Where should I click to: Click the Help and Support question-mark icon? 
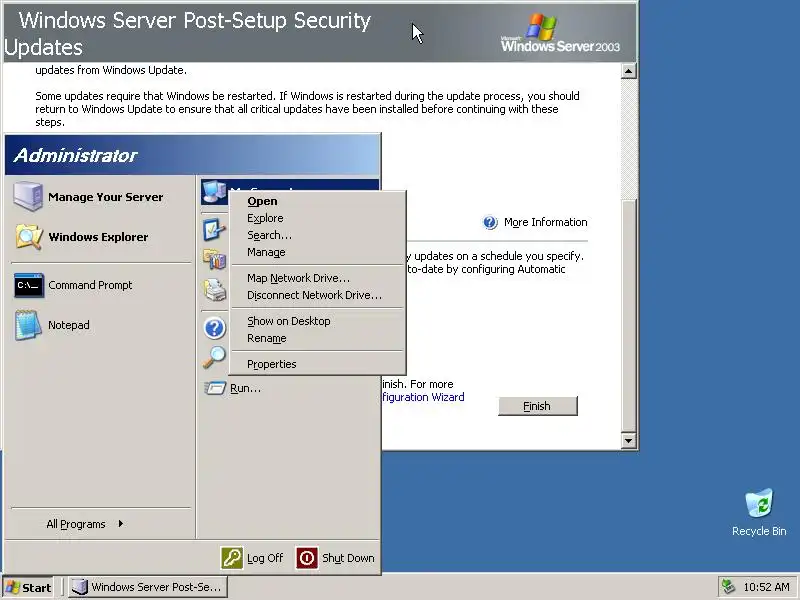point(214,328)
